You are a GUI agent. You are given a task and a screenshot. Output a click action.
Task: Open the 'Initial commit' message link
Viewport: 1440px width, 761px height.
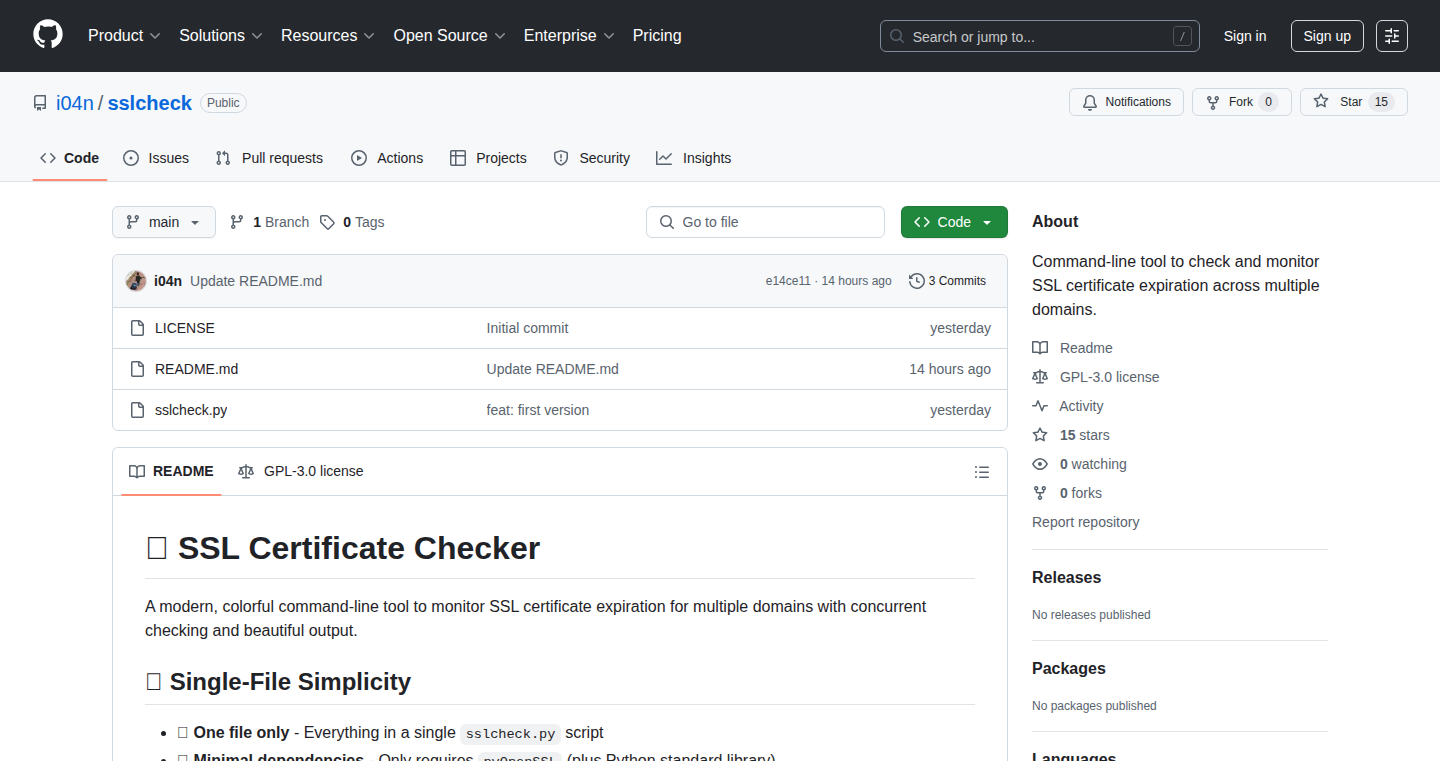coord(528,328)
